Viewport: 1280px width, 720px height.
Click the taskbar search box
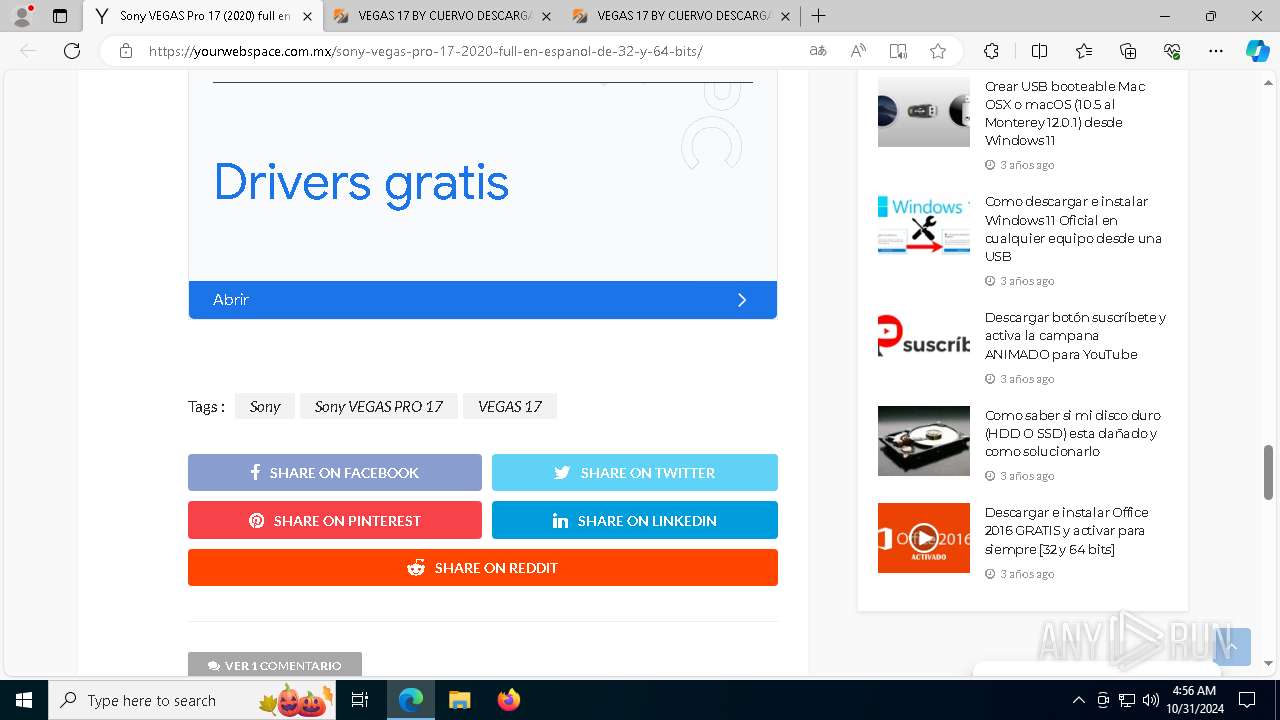pyautogui.click(x=193, y=700)
